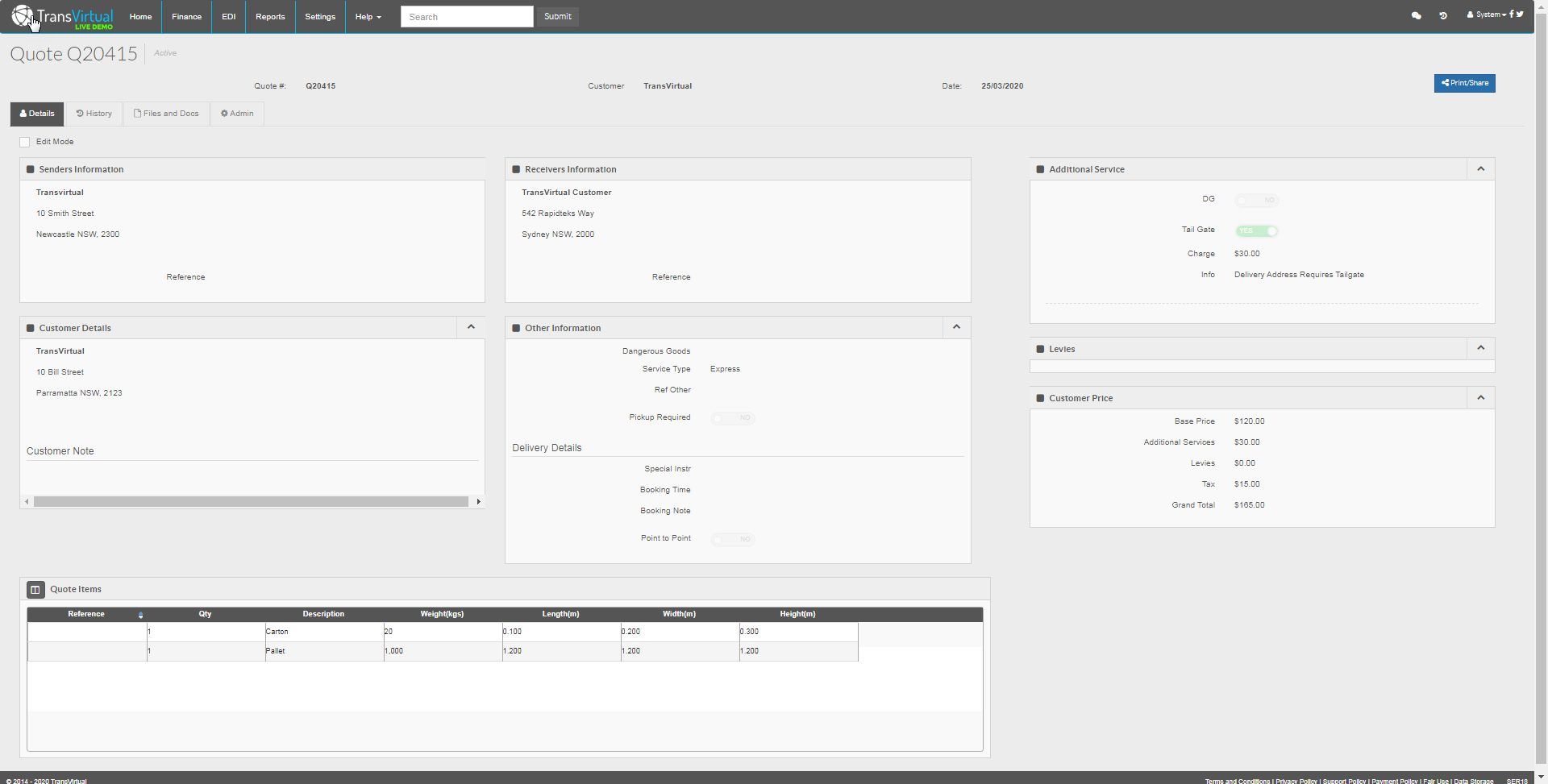Viewport: 1548px width, 784px height.
Task: Click the Senders Information panel square icon
Action: tap(31, 169)
